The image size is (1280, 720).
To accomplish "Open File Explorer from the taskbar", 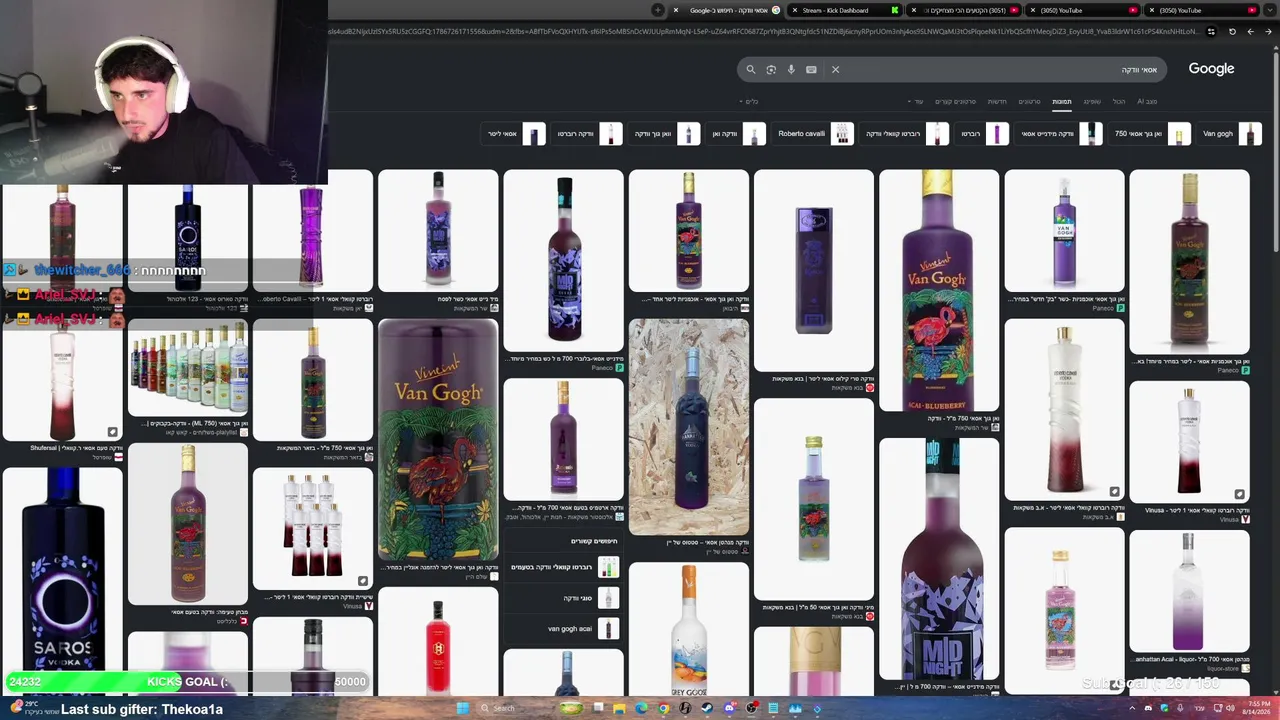I will pyautogui.click(x=619, y=708).
